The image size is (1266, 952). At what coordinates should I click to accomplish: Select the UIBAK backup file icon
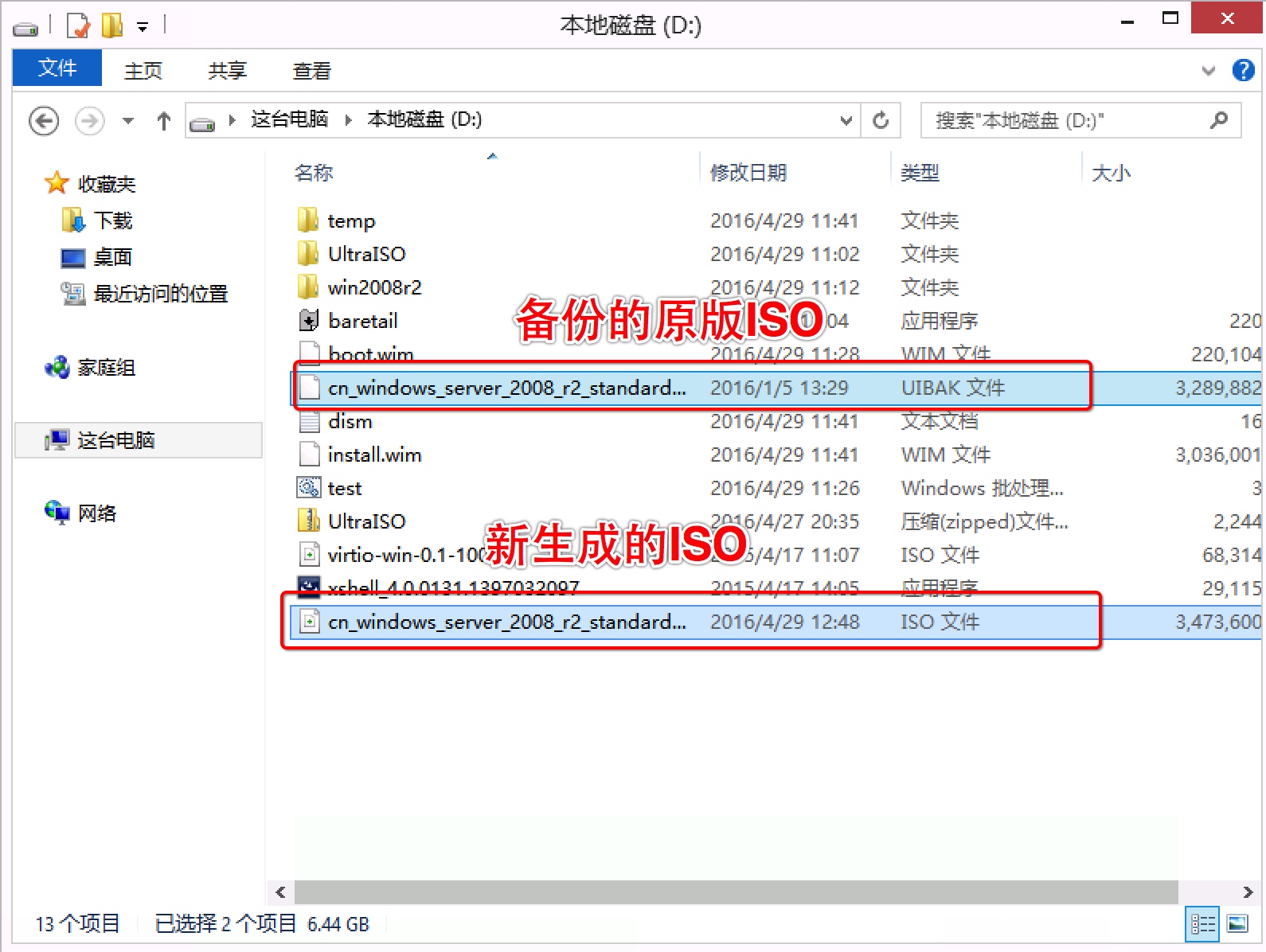tap(308, 387)
